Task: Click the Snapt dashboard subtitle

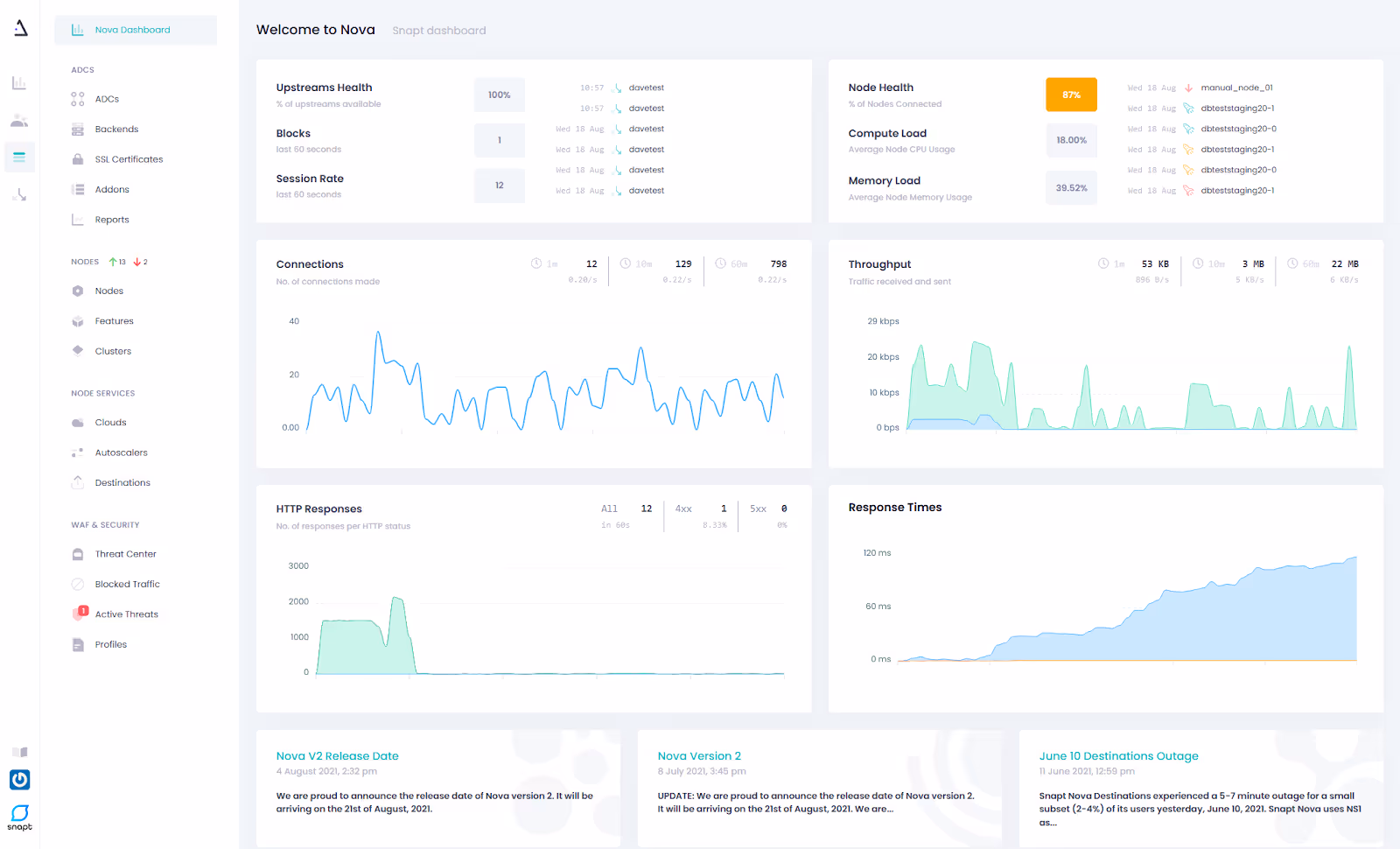Action: point(439,31)
